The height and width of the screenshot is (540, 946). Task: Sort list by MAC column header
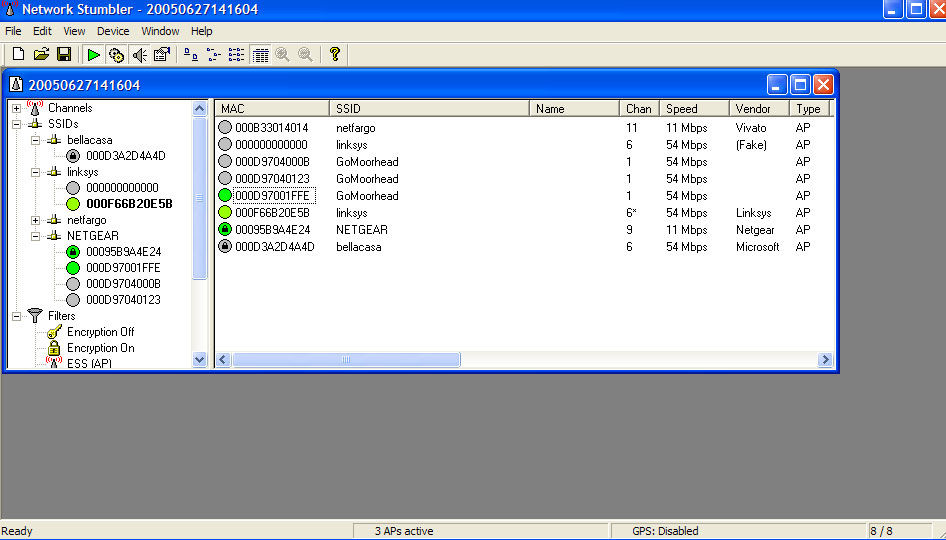click(272, 109)
